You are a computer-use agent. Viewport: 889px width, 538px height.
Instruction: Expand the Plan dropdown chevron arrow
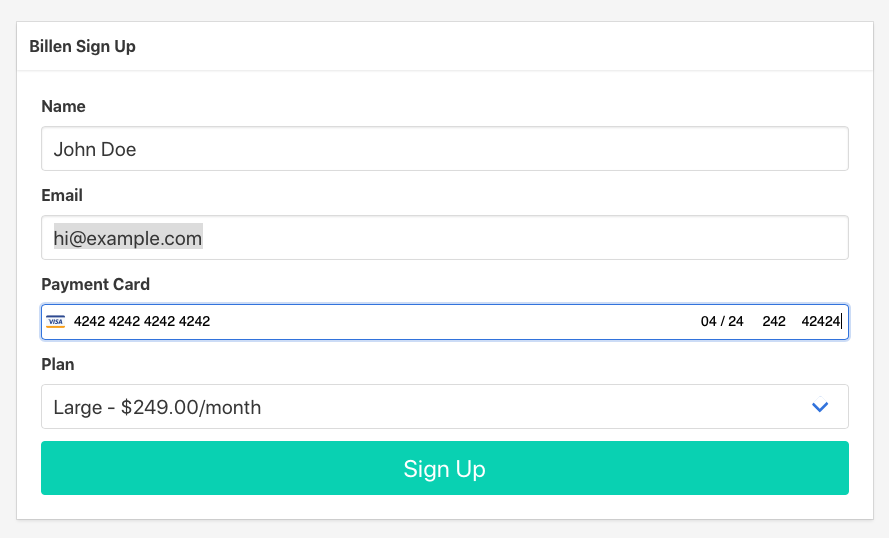[820, 407]
